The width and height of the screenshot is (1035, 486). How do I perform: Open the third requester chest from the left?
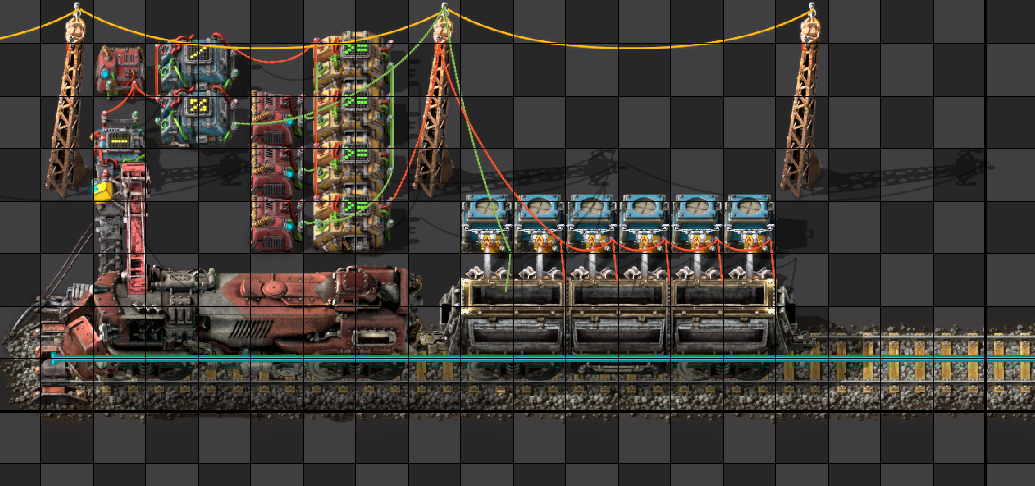(592, 215)
